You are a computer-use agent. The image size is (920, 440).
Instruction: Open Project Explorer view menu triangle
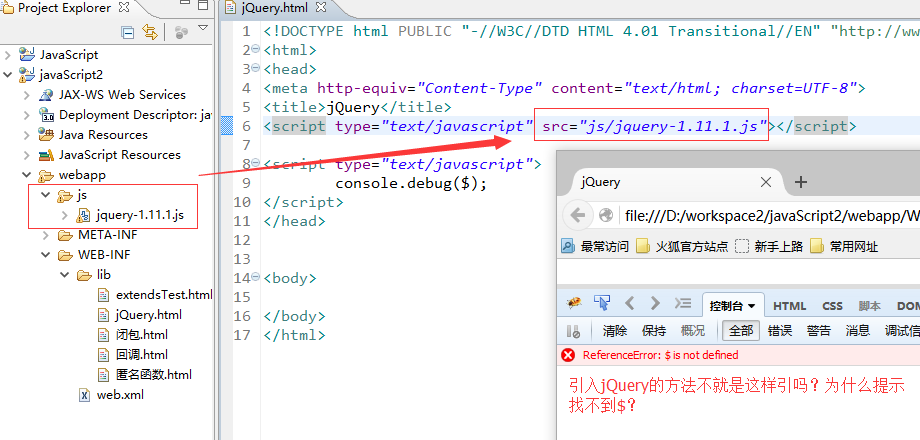[203, 28]
